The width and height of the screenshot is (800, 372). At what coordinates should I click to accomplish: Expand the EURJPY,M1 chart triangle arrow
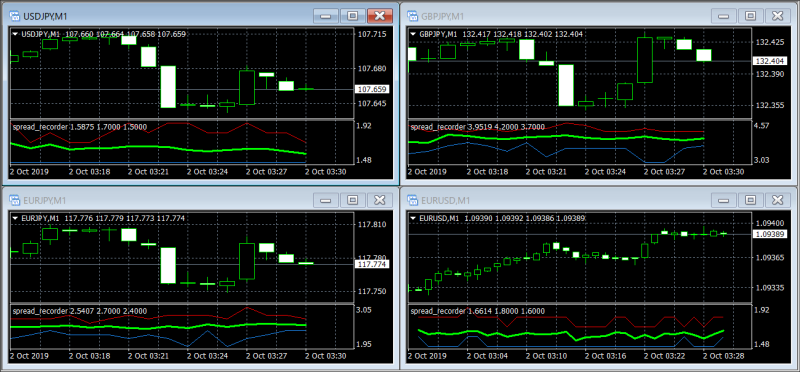(x=15, y=218)
